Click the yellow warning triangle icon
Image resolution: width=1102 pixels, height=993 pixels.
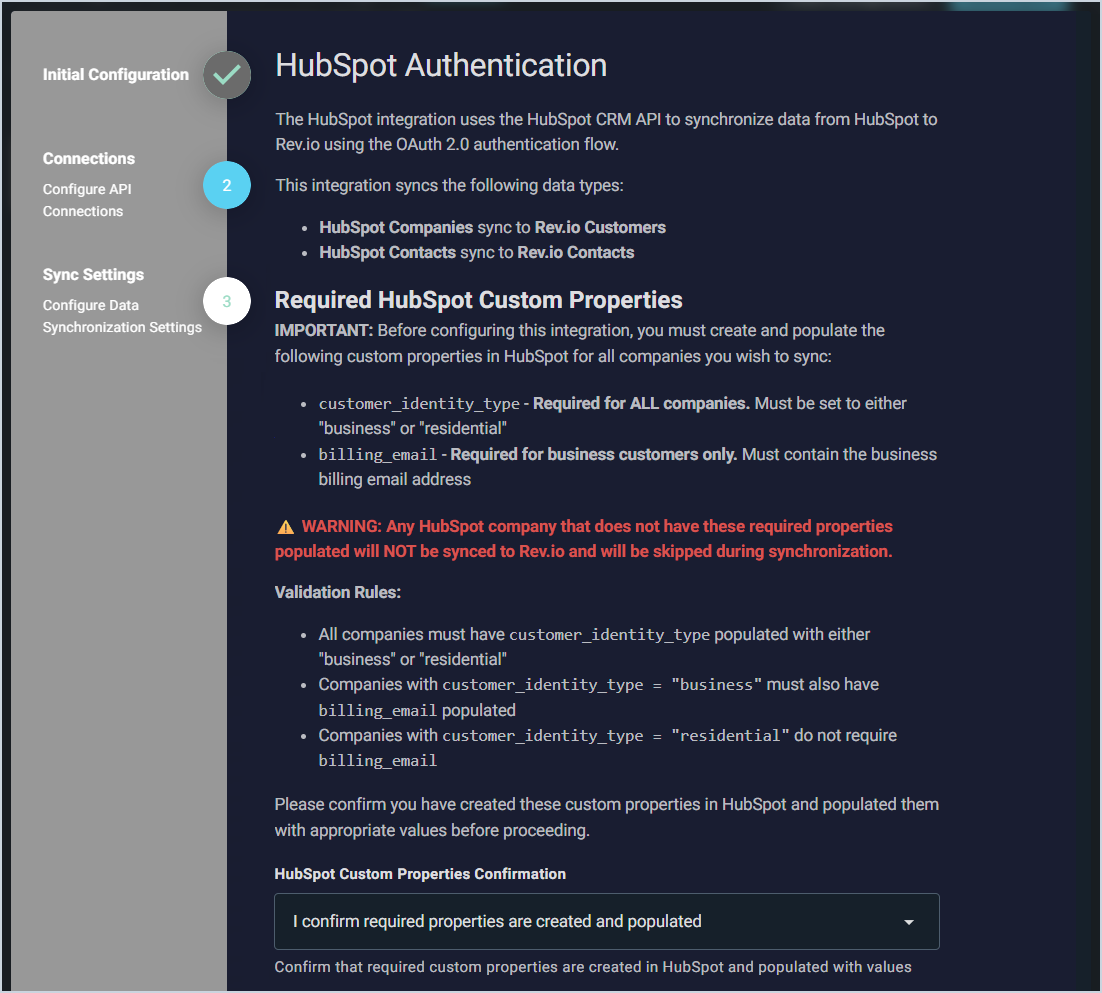point(285,527)
